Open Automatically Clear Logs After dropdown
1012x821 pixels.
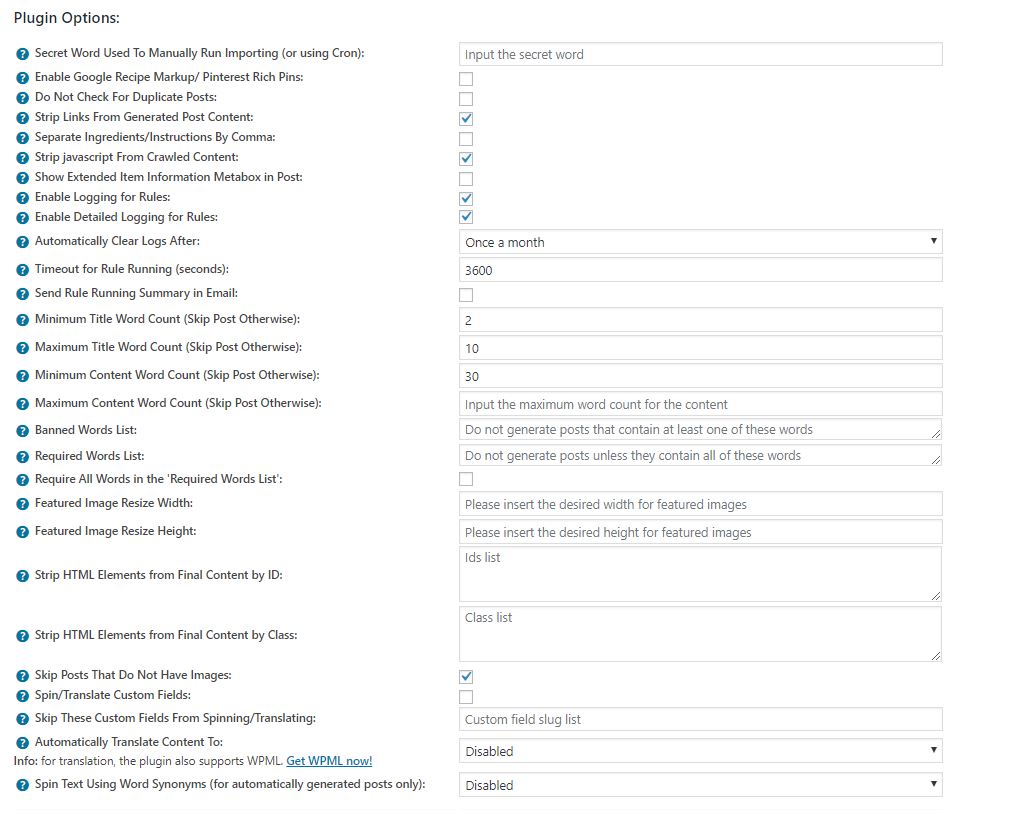click(x=700, y=242)
